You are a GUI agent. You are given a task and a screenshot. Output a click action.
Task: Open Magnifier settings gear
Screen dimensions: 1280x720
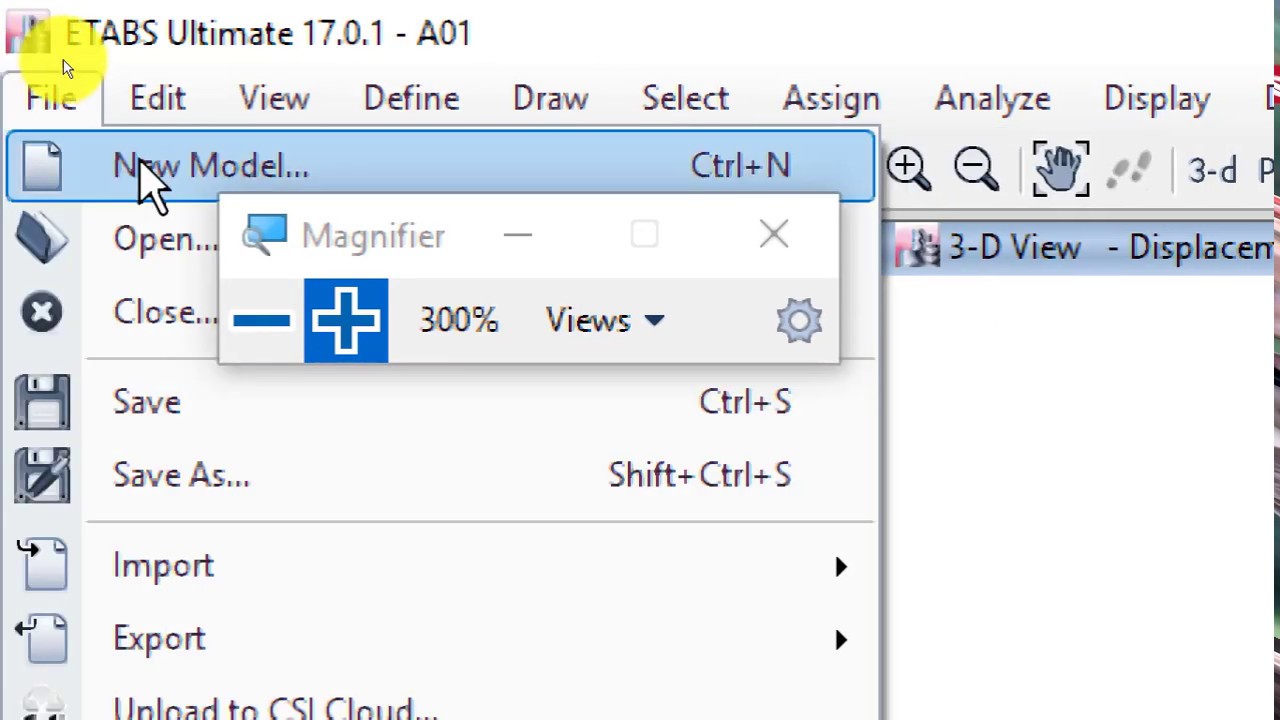[798, 321]
